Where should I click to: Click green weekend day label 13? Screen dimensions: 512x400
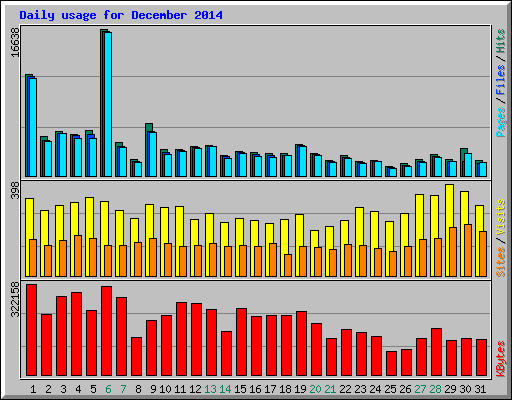210,389
